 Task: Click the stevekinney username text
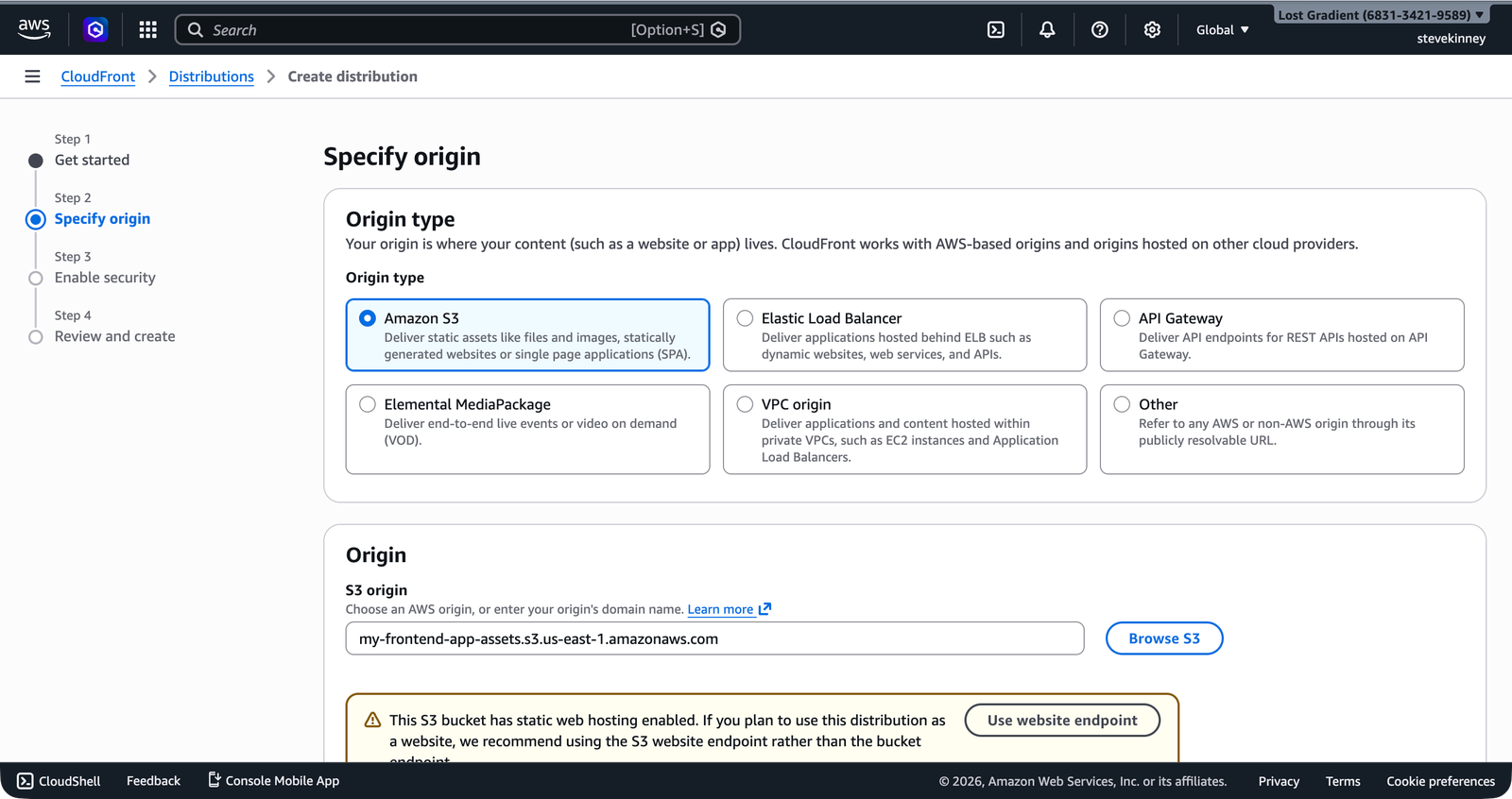point(1451,39)
